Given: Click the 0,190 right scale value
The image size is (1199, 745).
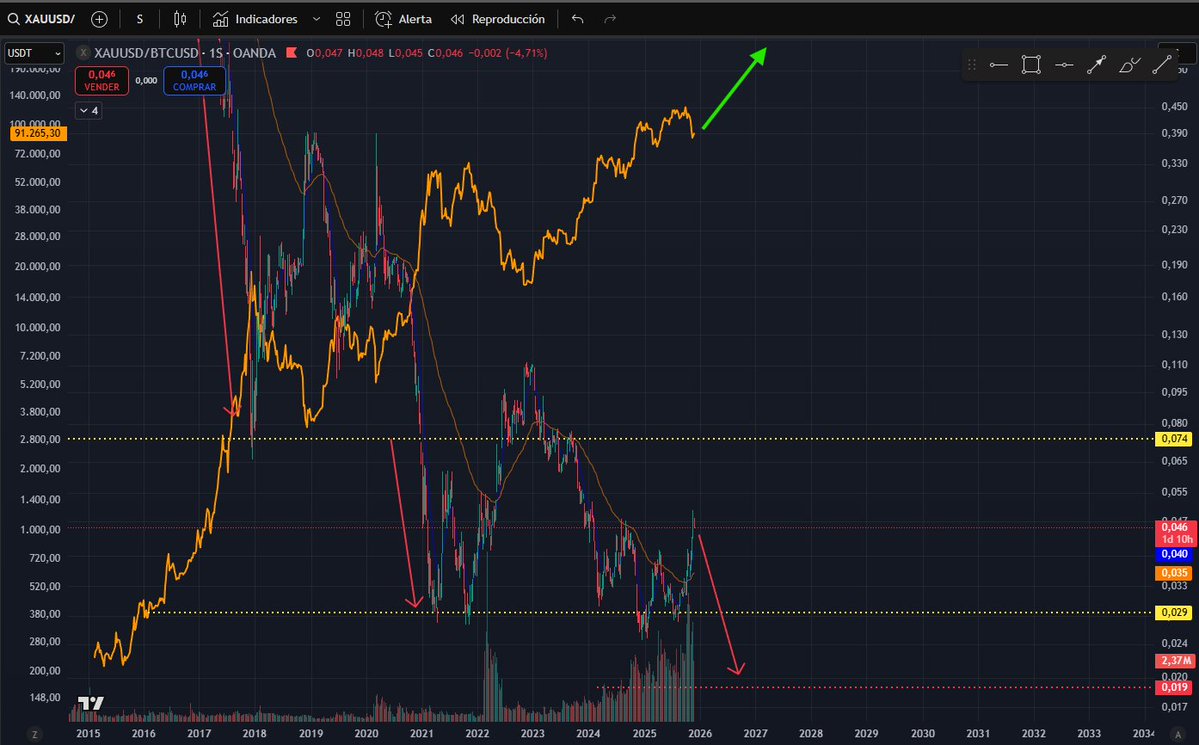Looking at the screenshot, I should (x=1175, y=265).
